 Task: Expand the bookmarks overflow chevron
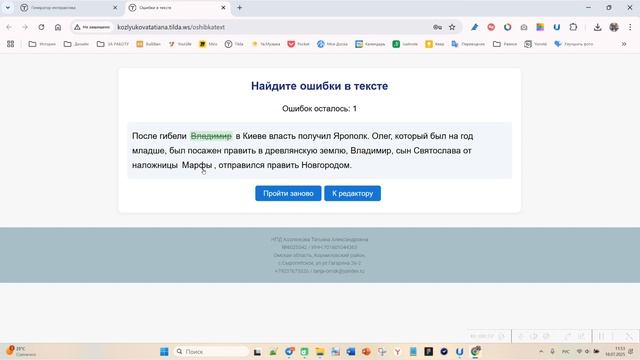pos(624,44)
